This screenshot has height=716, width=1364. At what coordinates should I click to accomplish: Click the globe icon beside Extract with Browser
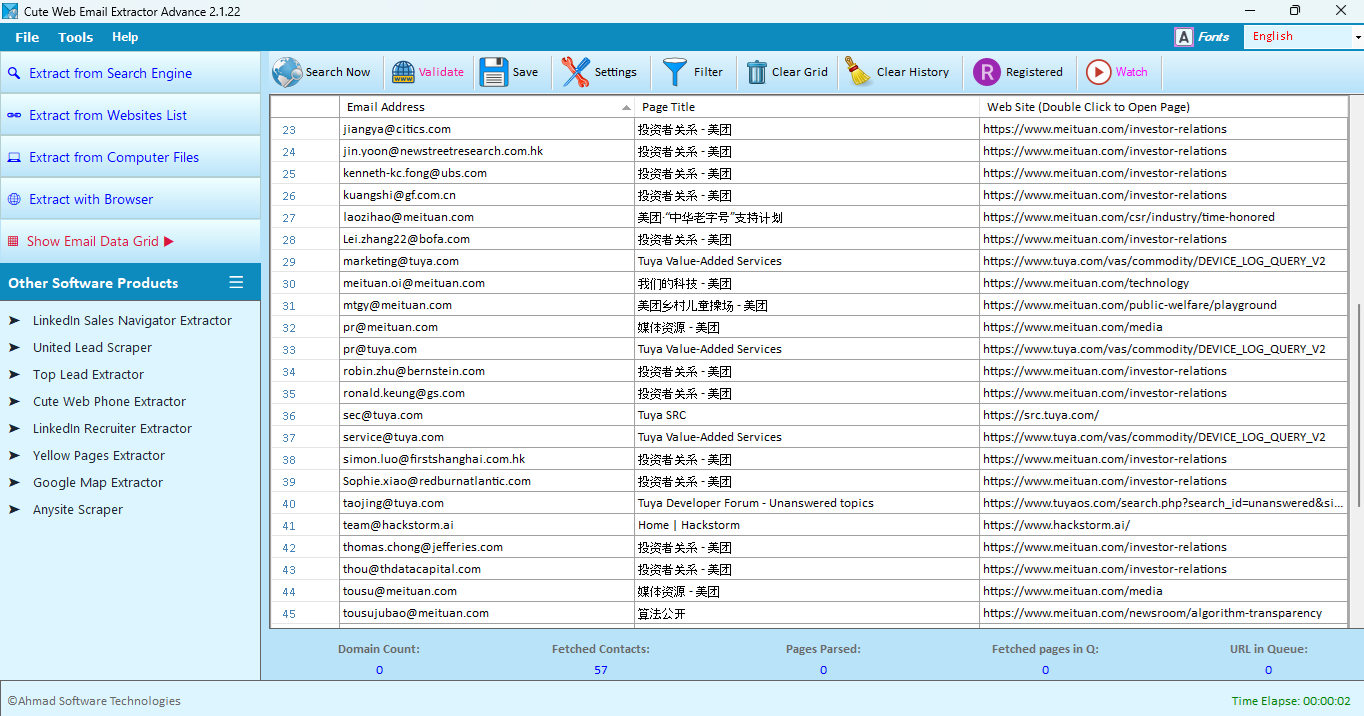pos(14,199)
